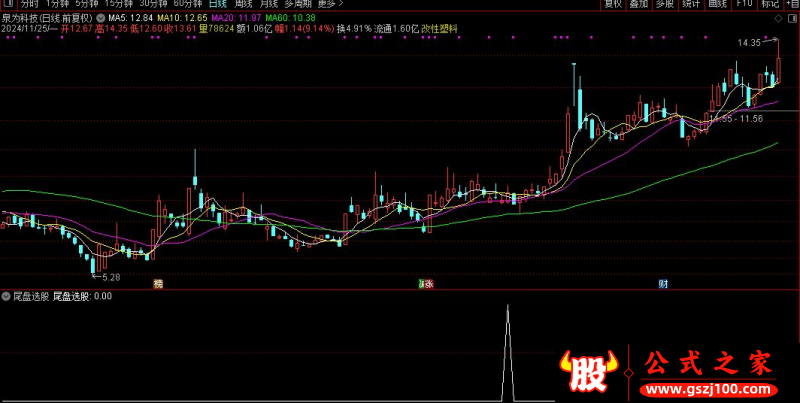
Task: Click the 画线 drawing tools button
Action: [717, 5]
